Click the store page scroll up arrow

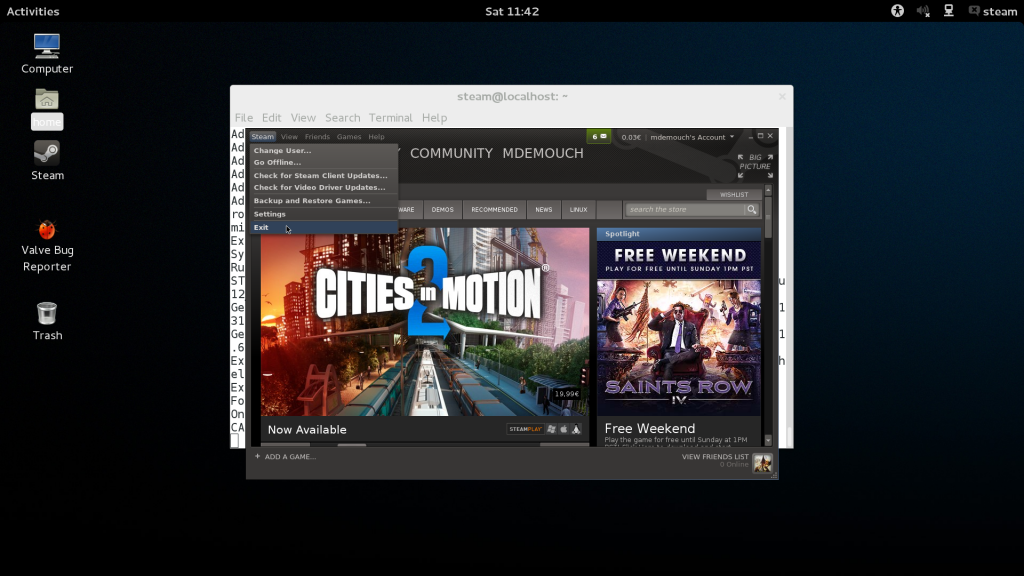coord(768,190)
